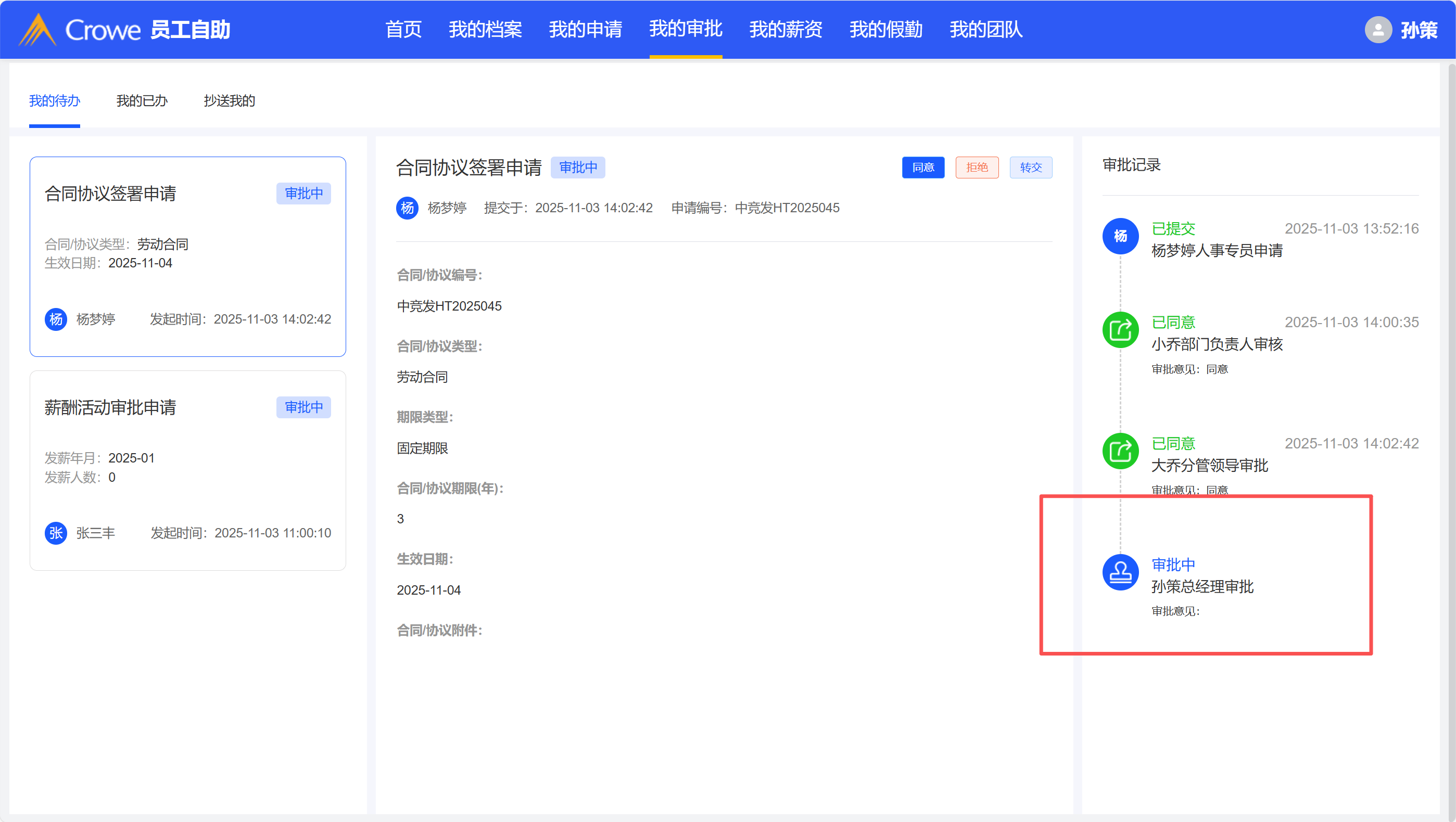
Task: Click the 张 avatar on 薪酬活动审批申请 card
Action: (55, 533)
